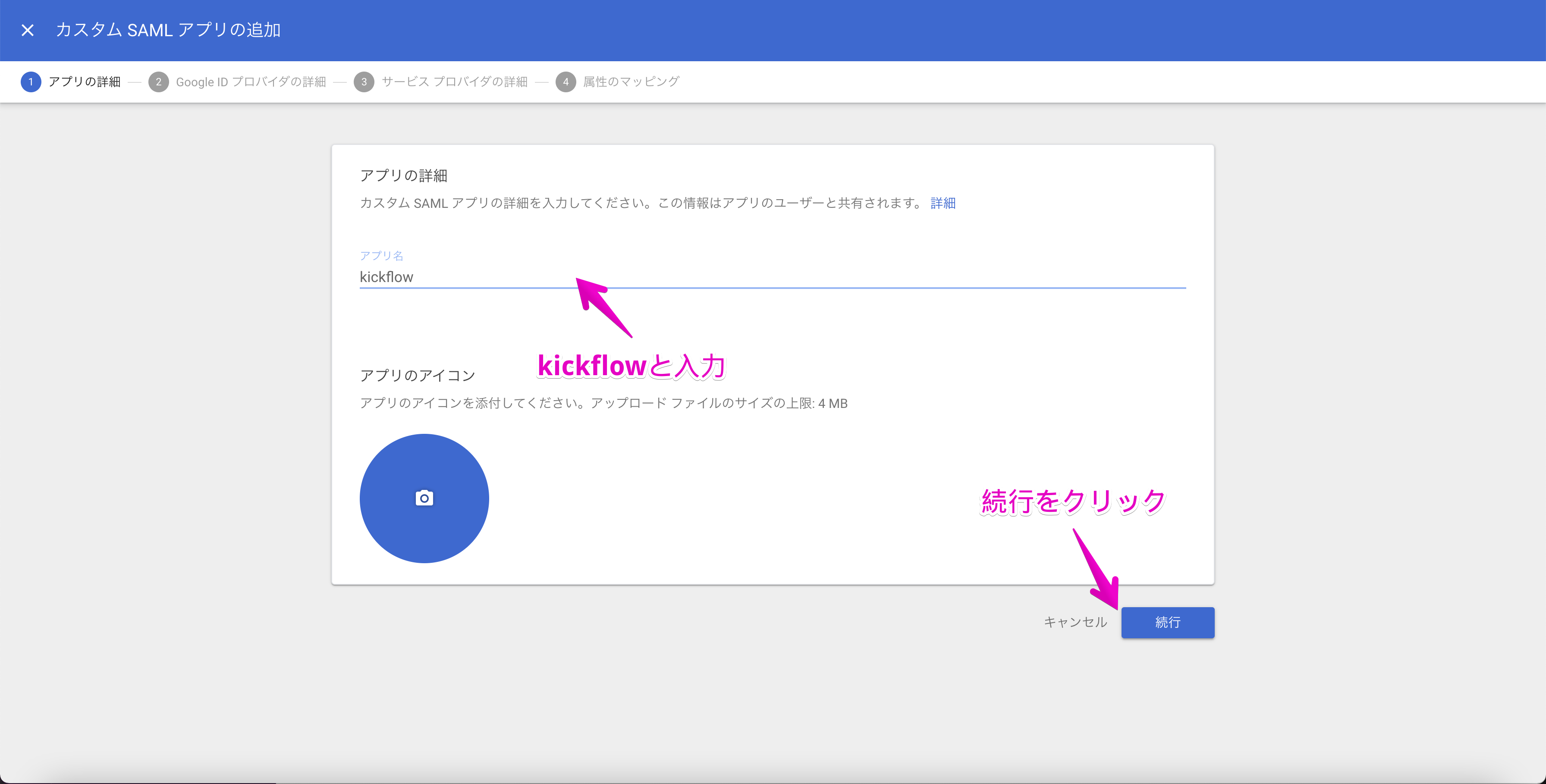The height and width of the screenshot is (784, 1546).
Task: Click the キャンセル button
Action: click(1075, 622)
